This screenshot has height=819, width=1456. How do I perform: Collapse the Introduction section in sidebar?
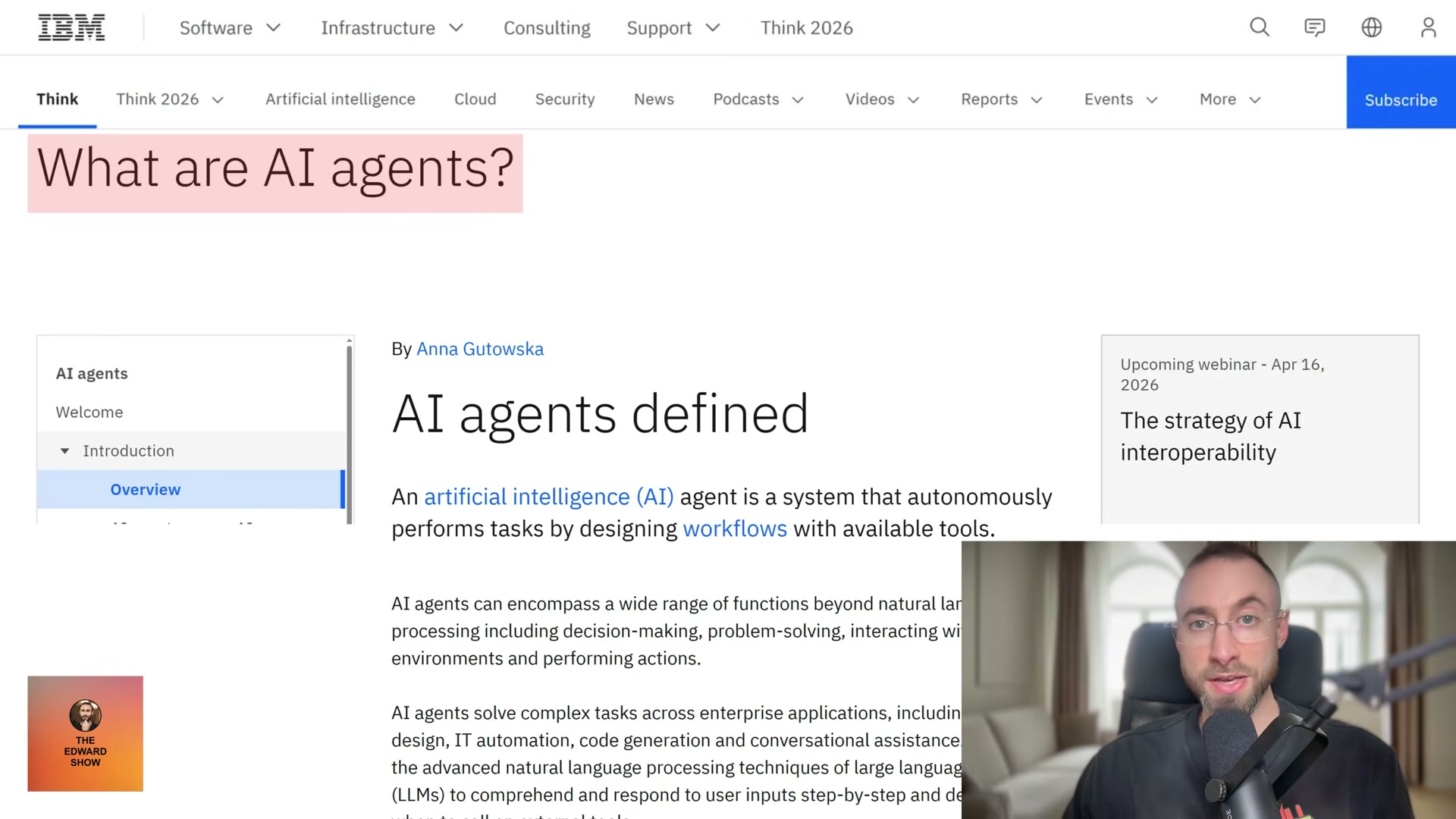coord(64,450)
